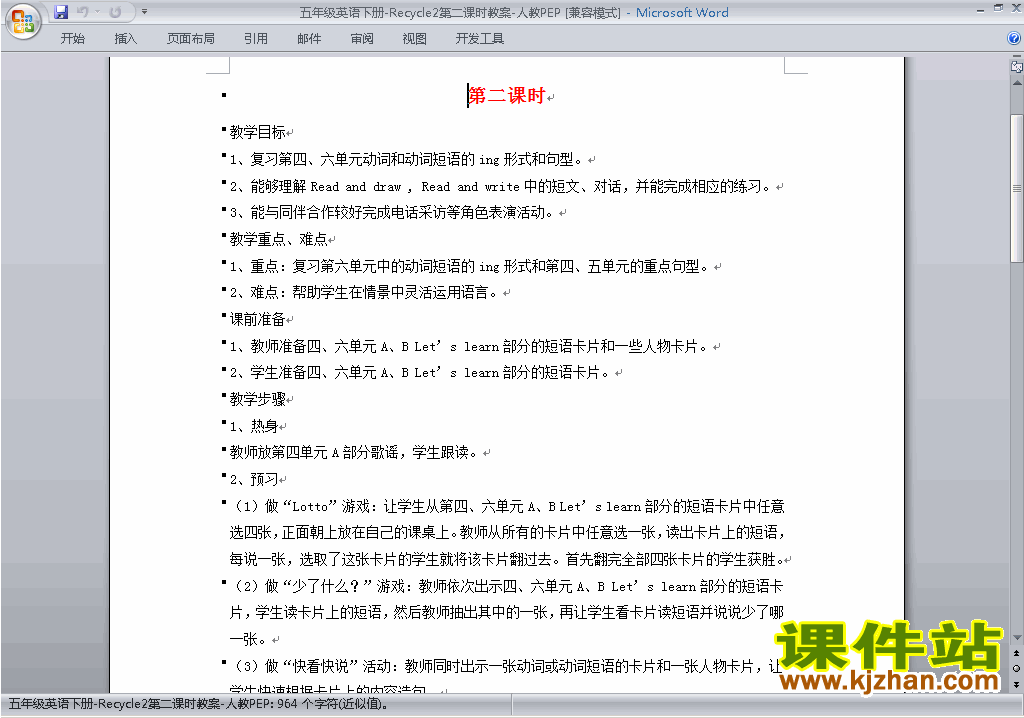Click the red heading 第二课时
The width and height of the screenshot is (1024, 718).
507,95
